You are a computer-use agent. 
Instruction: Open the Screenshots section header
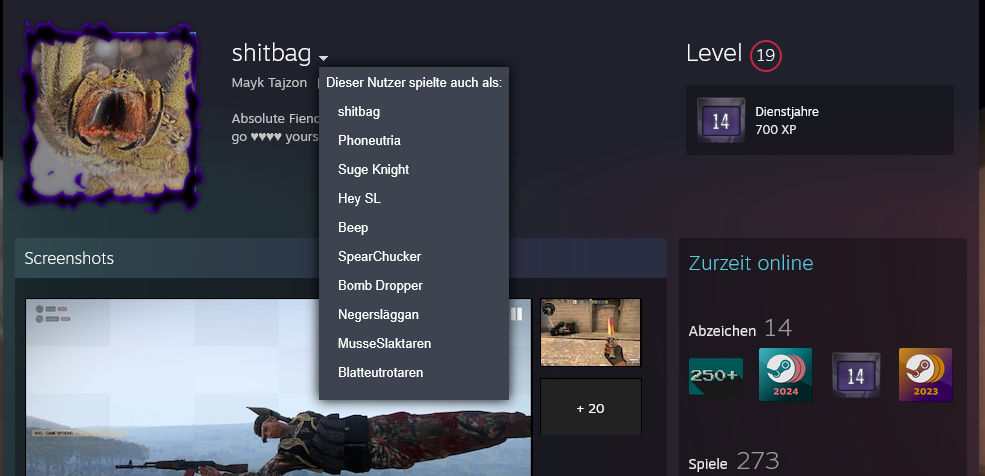click(69, 258)
